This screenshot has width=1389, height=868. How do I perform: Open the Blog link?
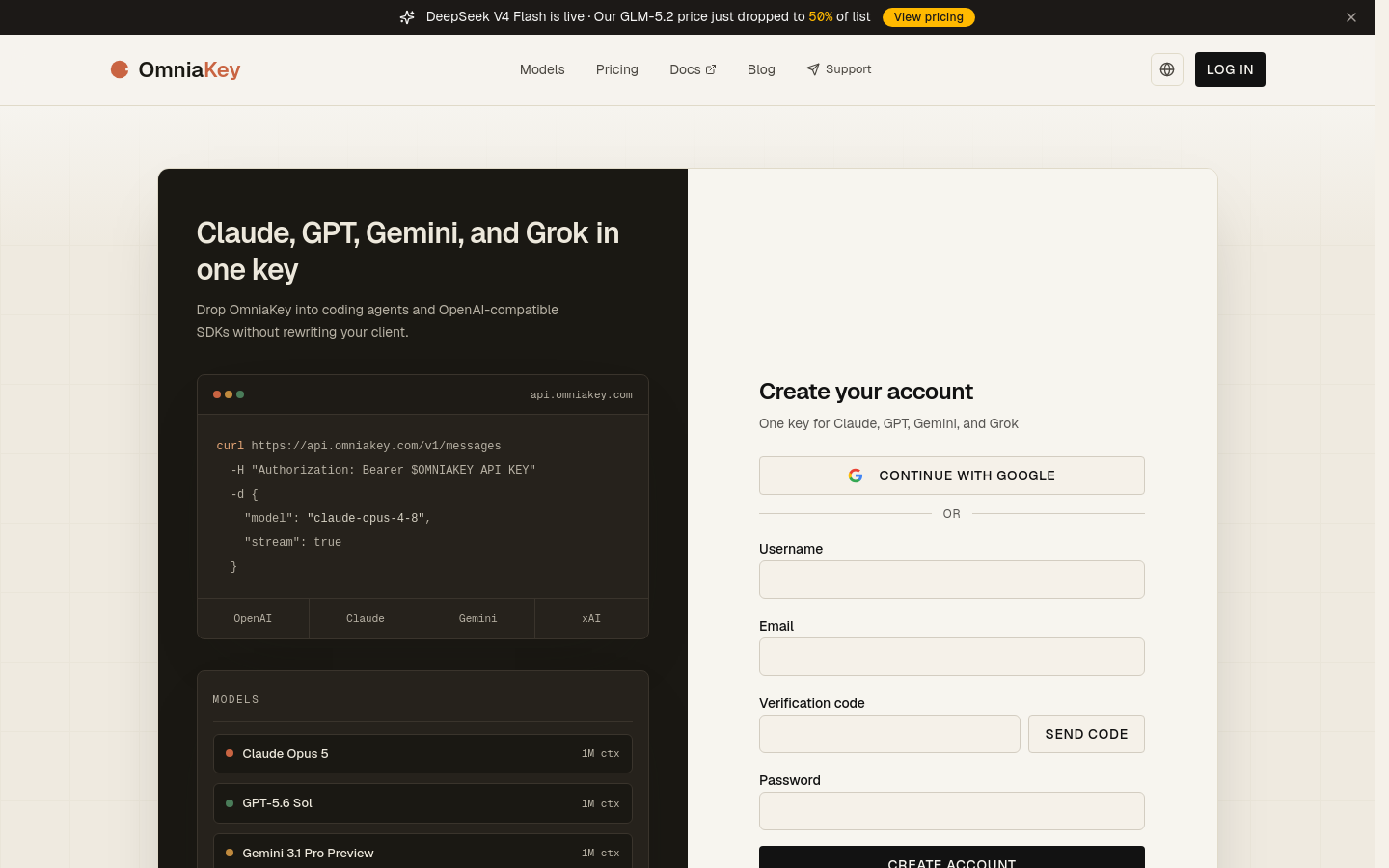761,69
